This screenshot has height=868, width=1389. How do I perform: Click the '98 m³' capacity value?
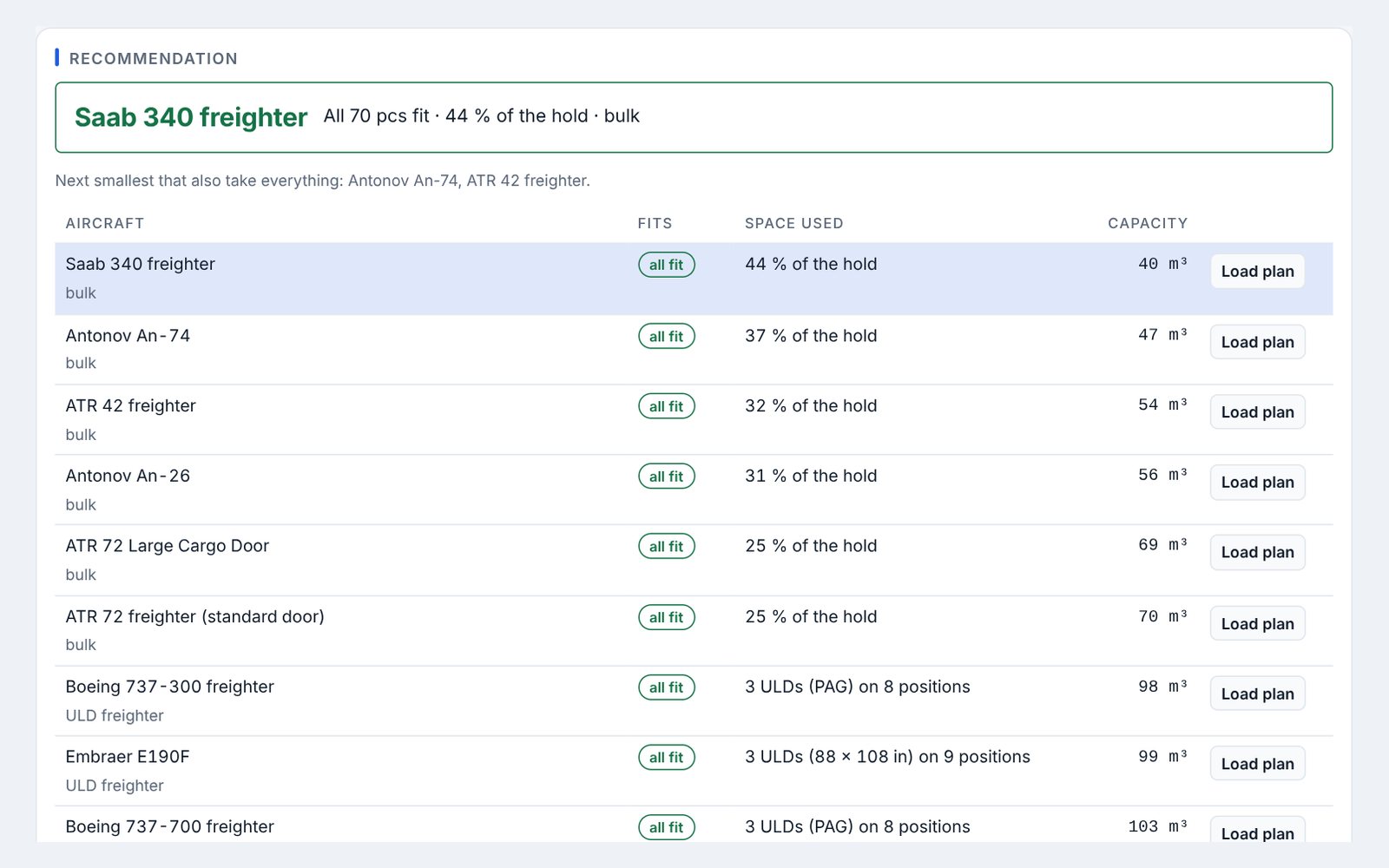[1162, 687]
